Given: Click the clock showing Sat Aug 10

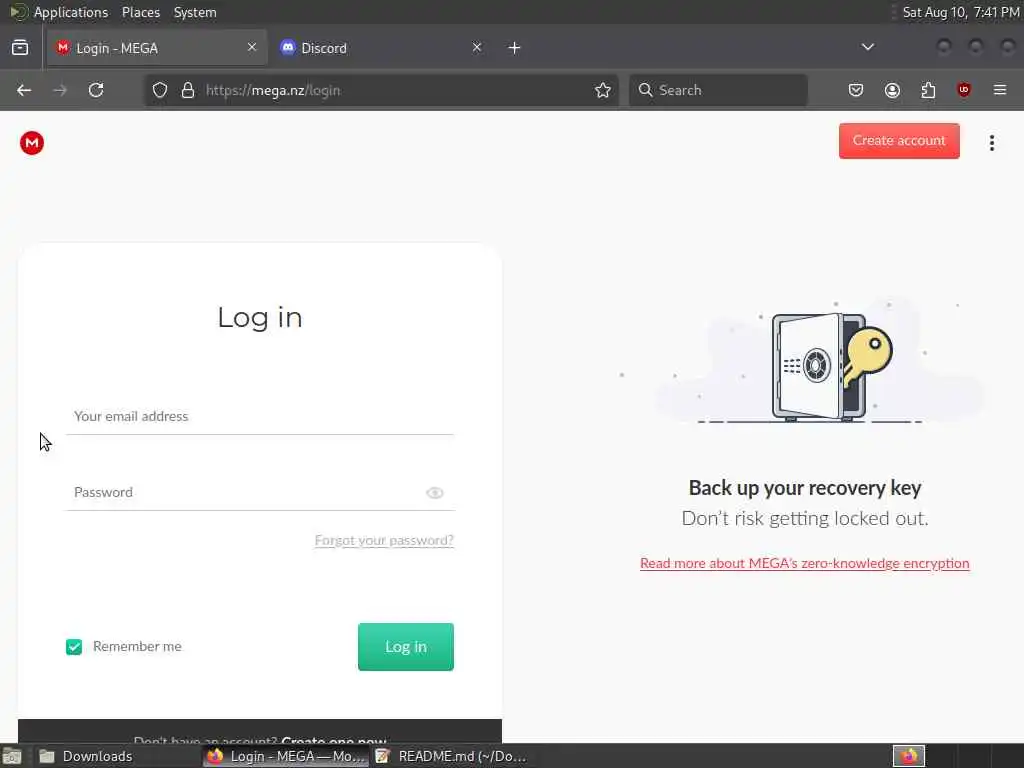Looking at the screenshot, I should (961, 12).
